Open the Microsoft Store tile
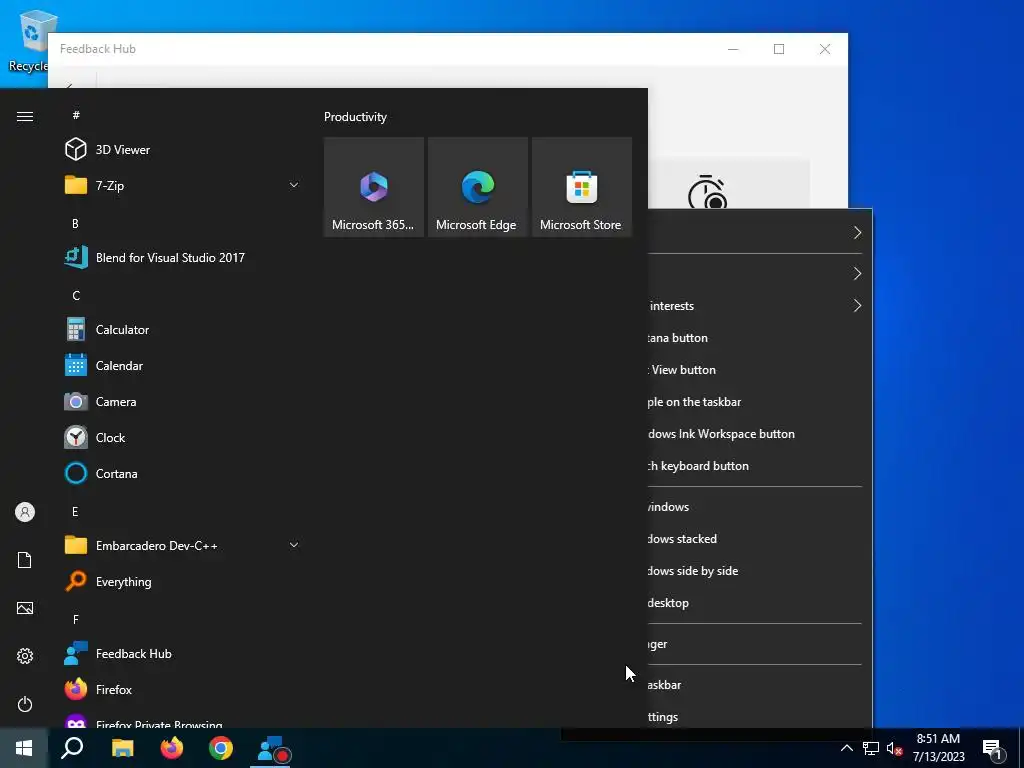The height and width of the screenshot is (768, 1024). 582,187
